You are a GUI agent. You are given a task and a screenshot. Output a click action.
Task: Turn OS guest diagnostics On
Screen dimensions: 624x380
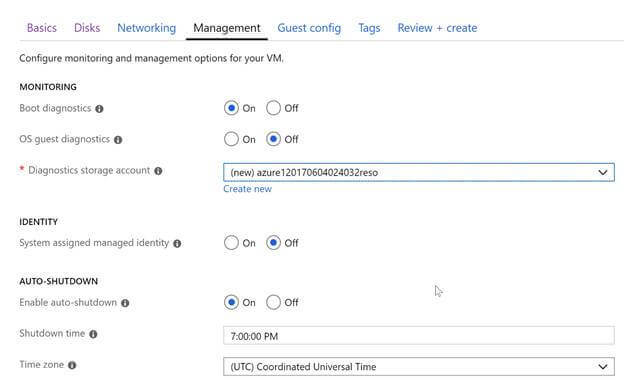[x=231, y=139]
